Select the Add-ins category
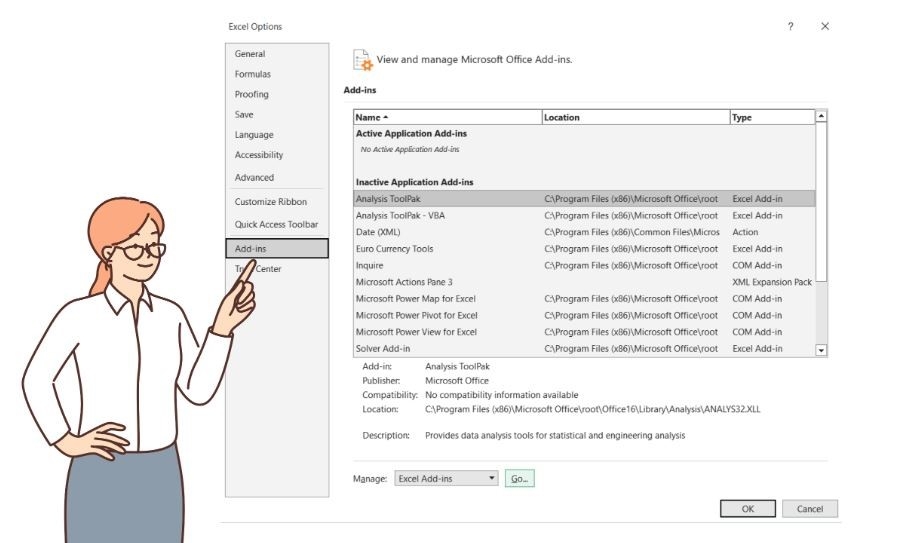This screenshot has width=900, height=543. [277, 249]
